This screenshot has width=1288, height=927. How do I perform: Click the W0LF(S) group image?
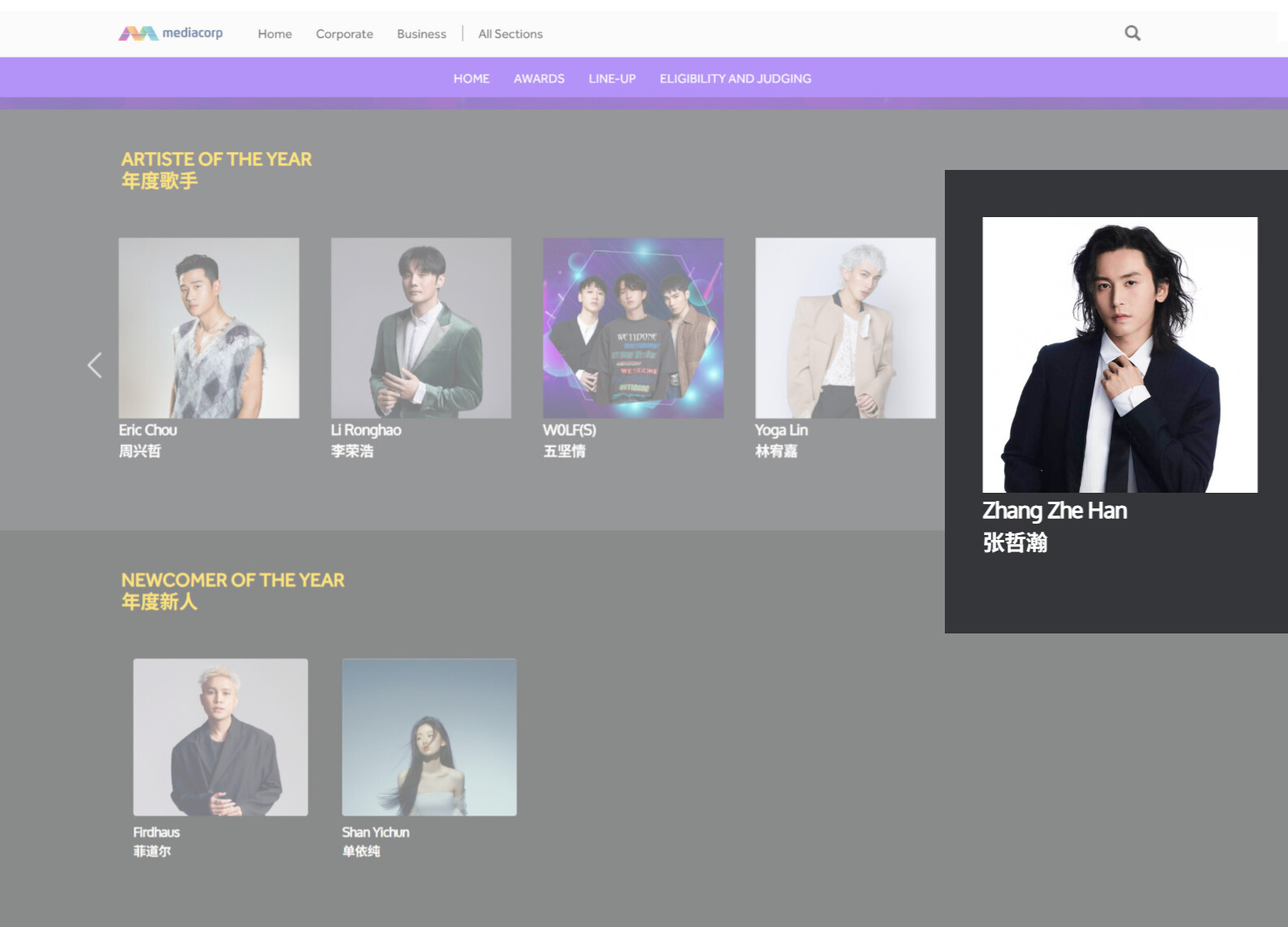[633, 328]
